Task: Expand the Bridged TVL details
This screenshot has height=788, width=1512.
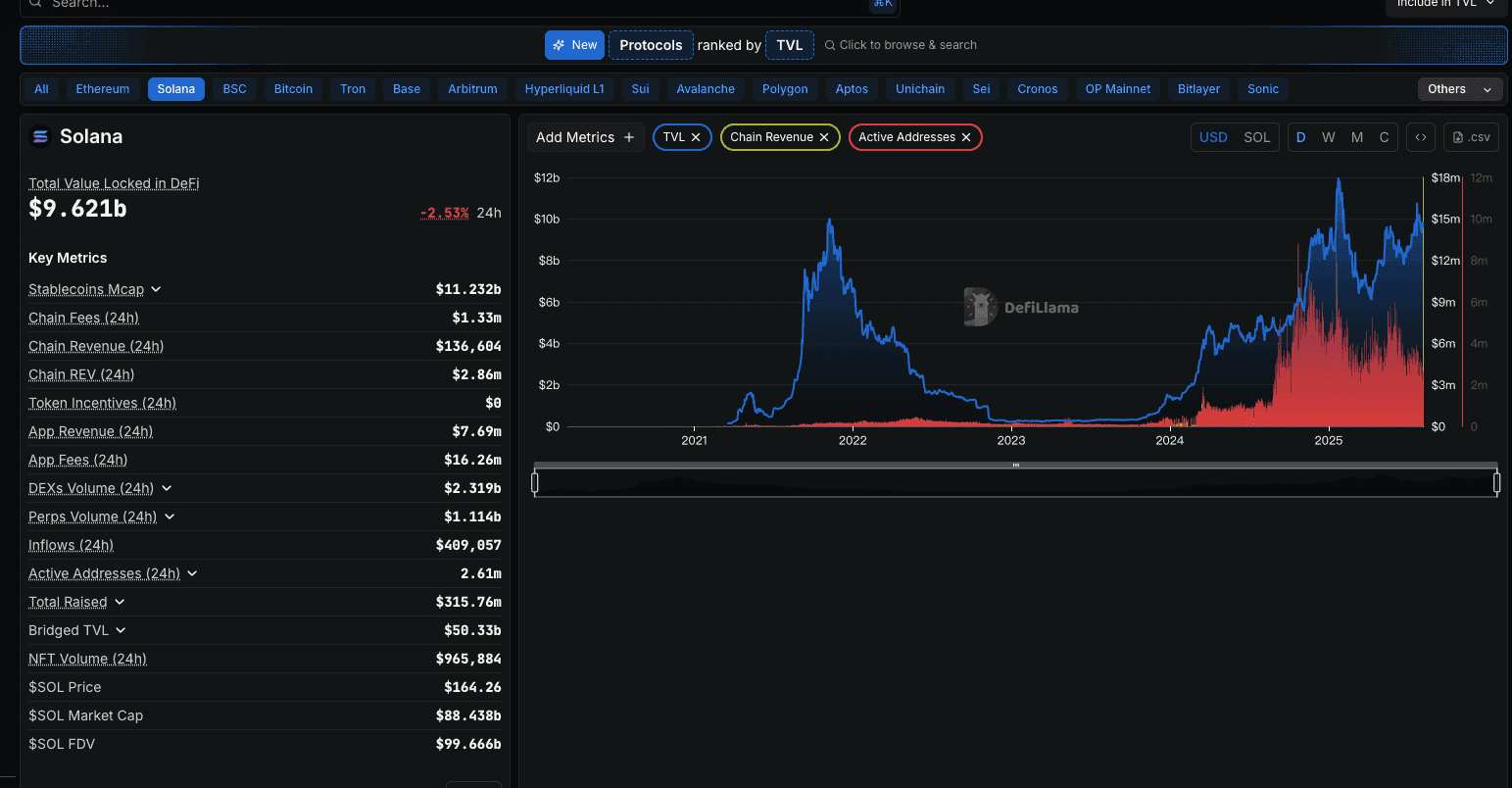Action: [x=121, y=630]
